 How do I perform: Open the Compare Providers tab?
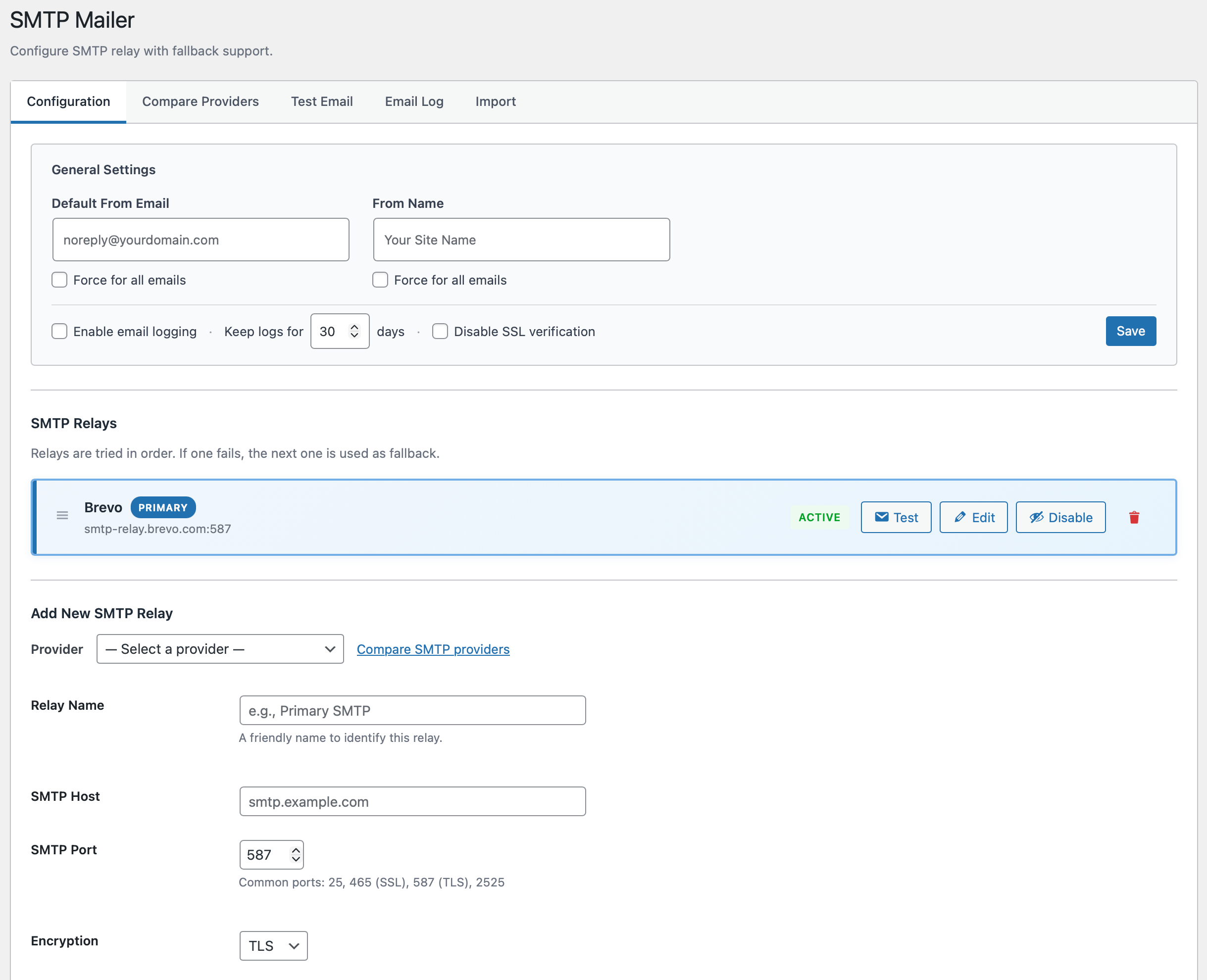point(201,101)
